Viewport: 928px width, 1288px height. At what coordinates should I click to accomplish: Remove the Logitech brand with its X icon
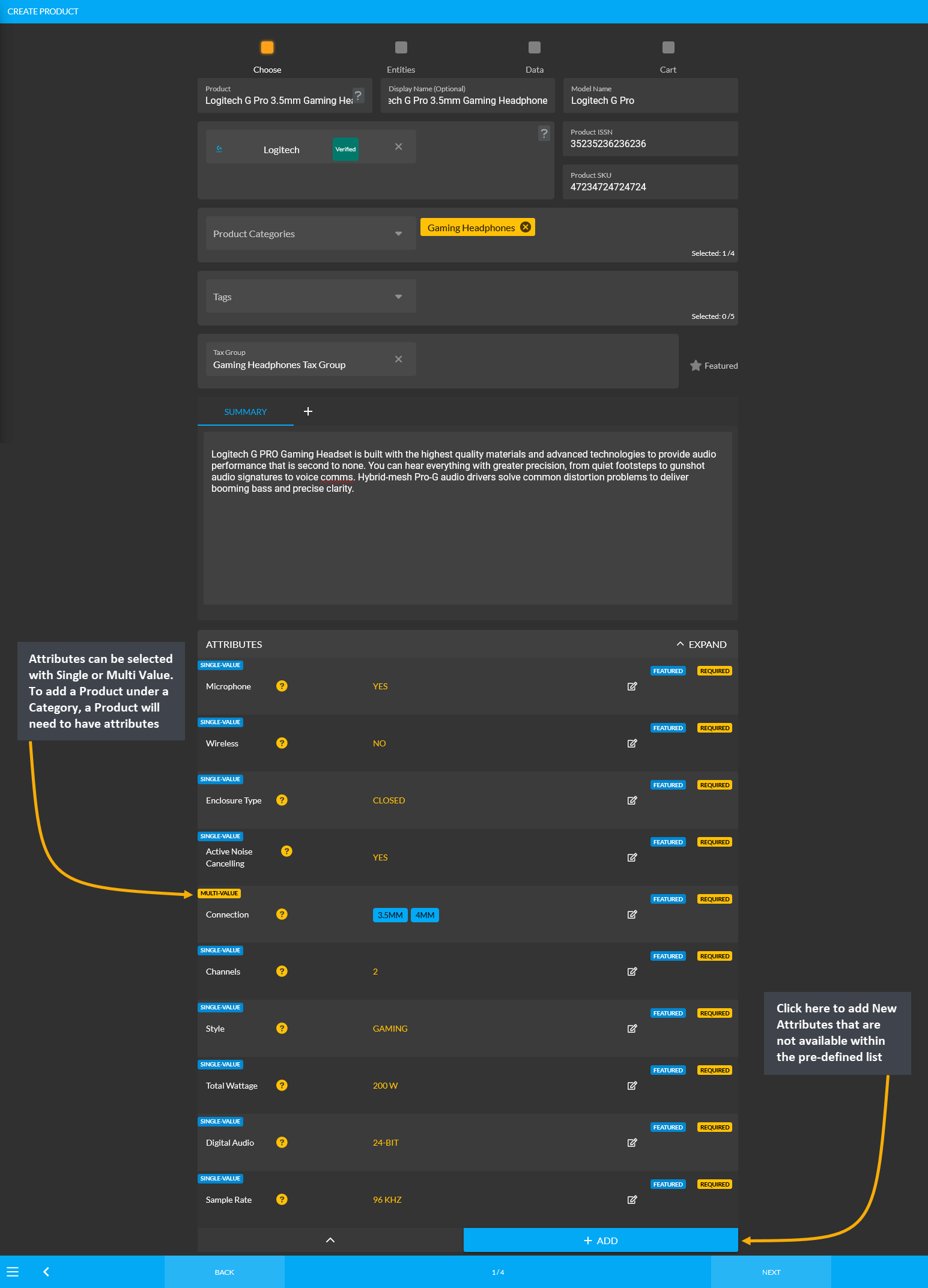[398, 147]
